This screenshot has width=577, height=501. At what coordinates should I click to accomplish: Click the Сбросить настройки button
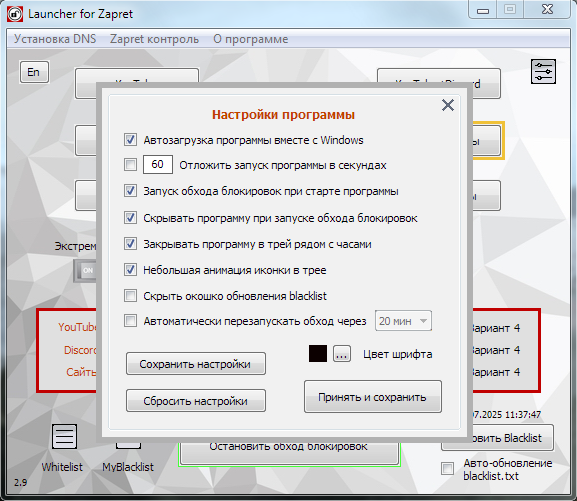(195, 401)
